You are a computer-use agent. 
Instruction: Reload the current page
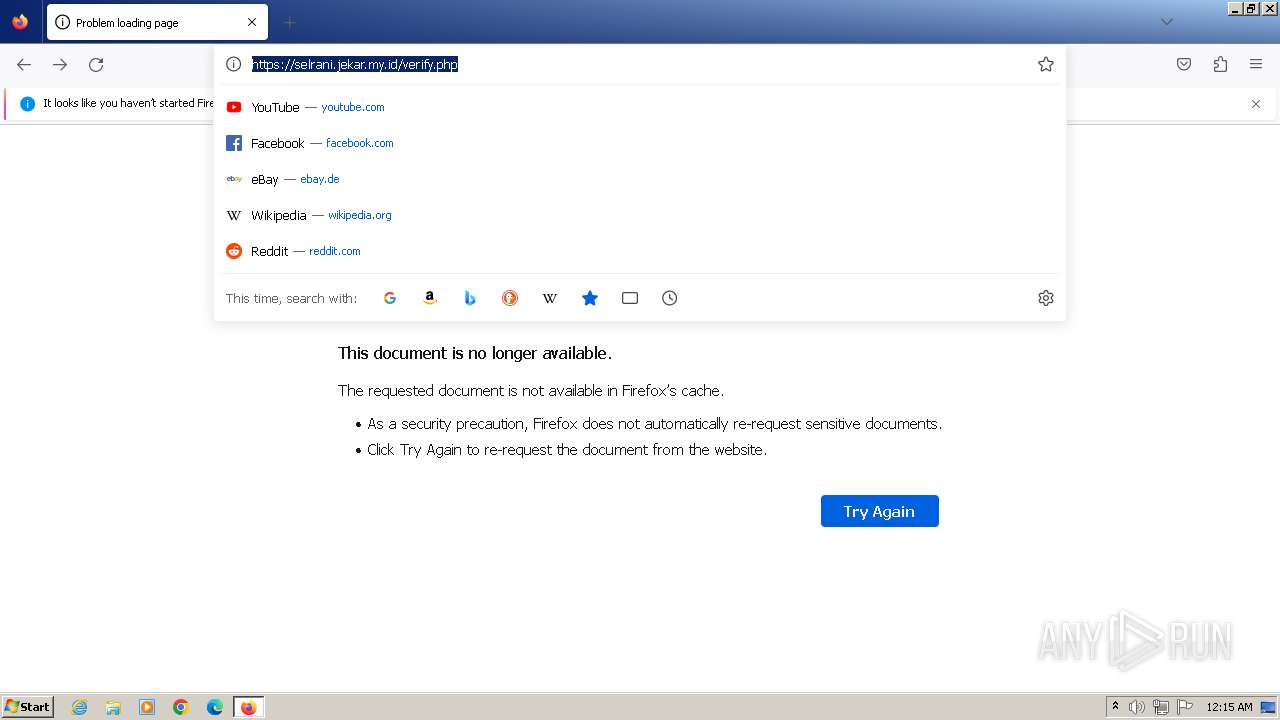coord(96,64)
